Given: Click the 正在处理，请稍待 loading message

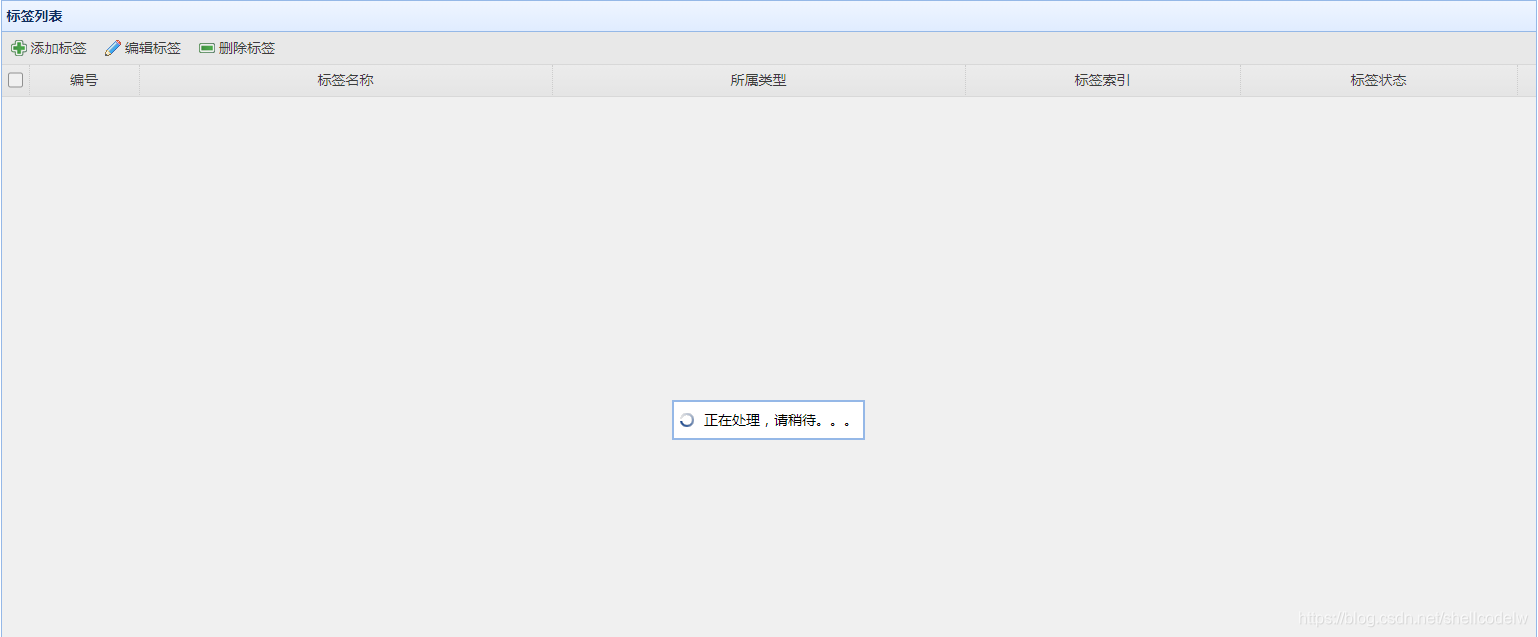Looking at the screenshot, I should point(778,420).
